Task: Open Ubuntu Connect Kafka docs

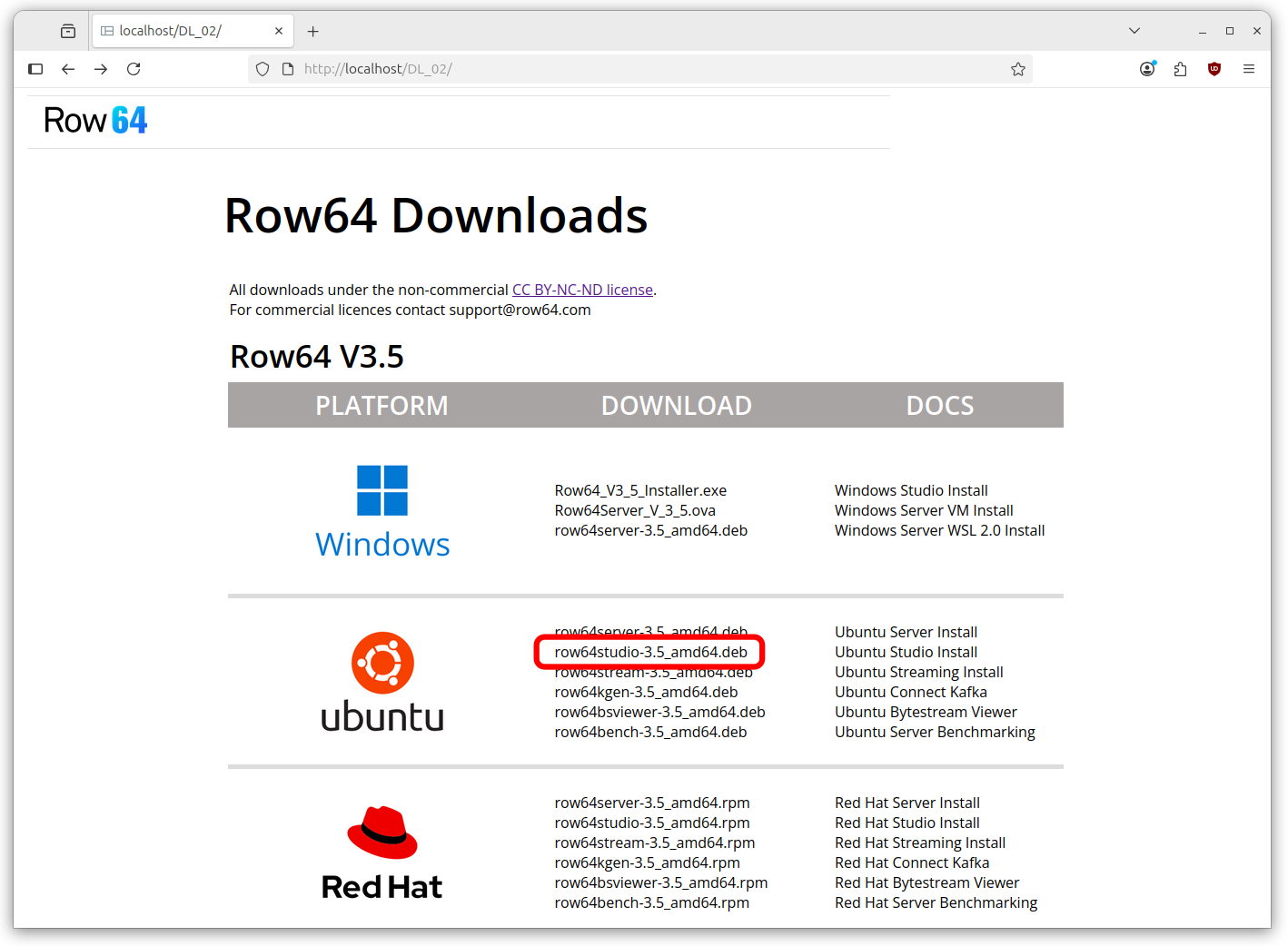Action: [x=911, y=692]
